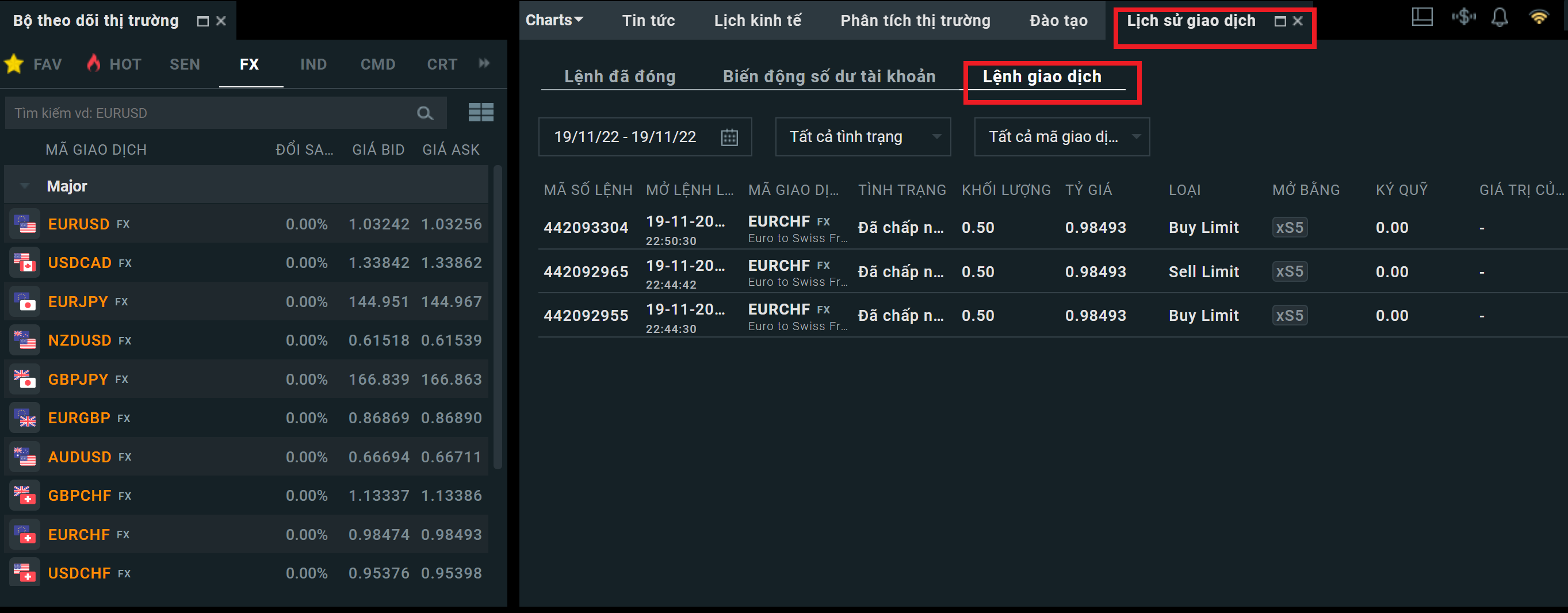This screenshot has width=1568, height=613.
Task: Open the Charts dropdown menu
Action: click(x=554, y=20)
